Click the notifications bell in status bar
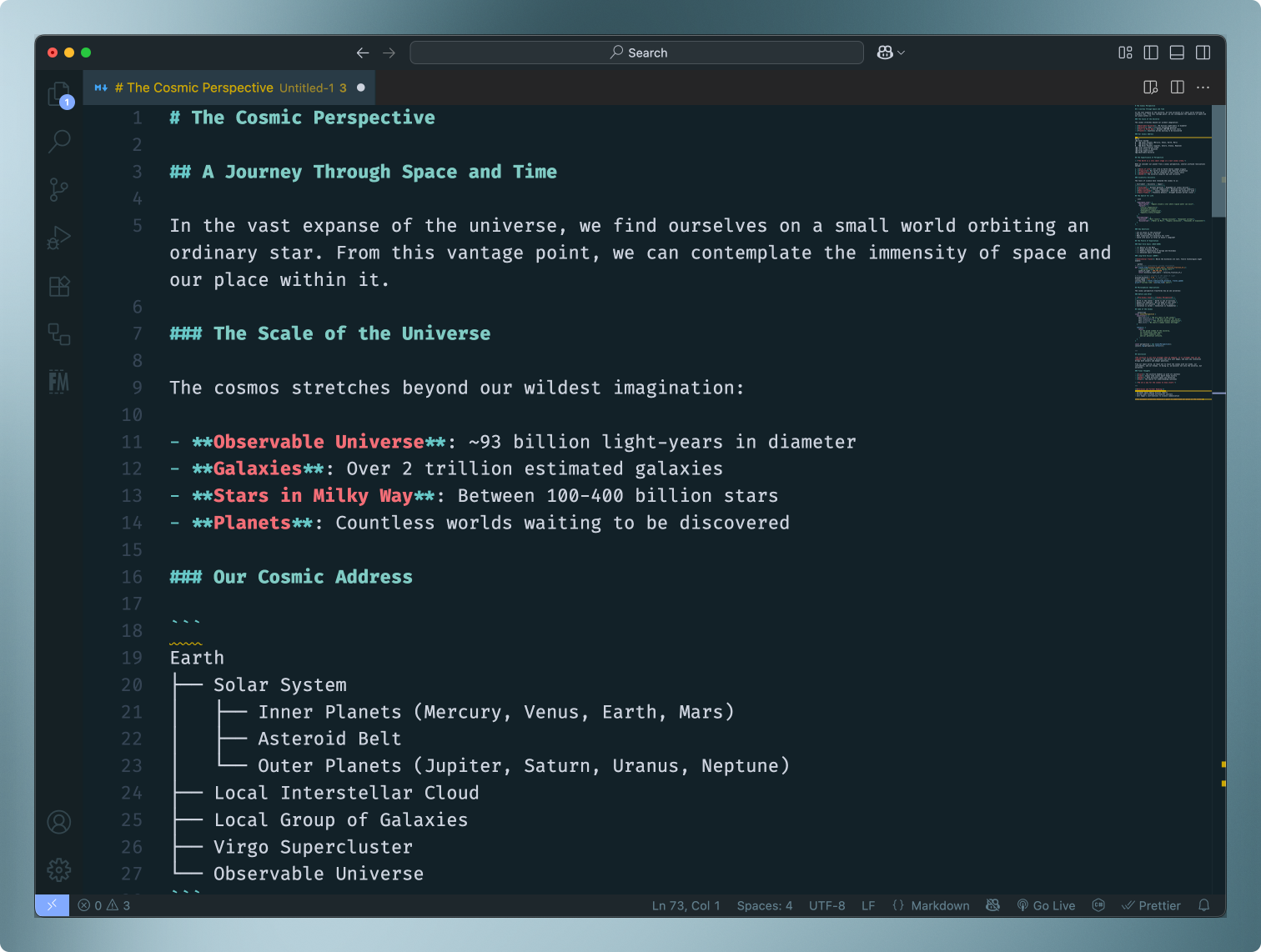 (1203, 905)
